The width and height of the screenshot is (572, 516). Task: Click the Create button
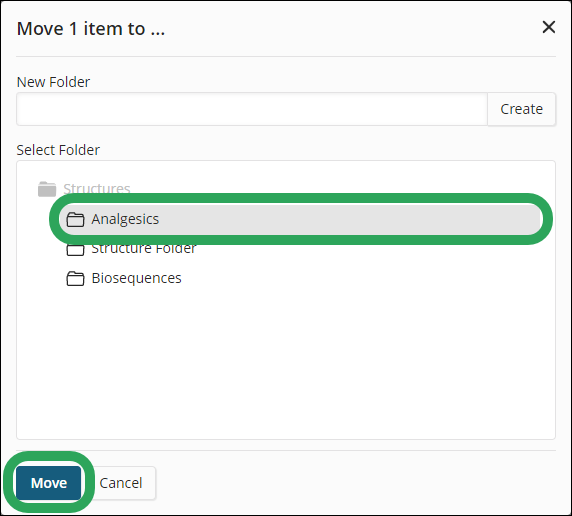click(521, 109)
